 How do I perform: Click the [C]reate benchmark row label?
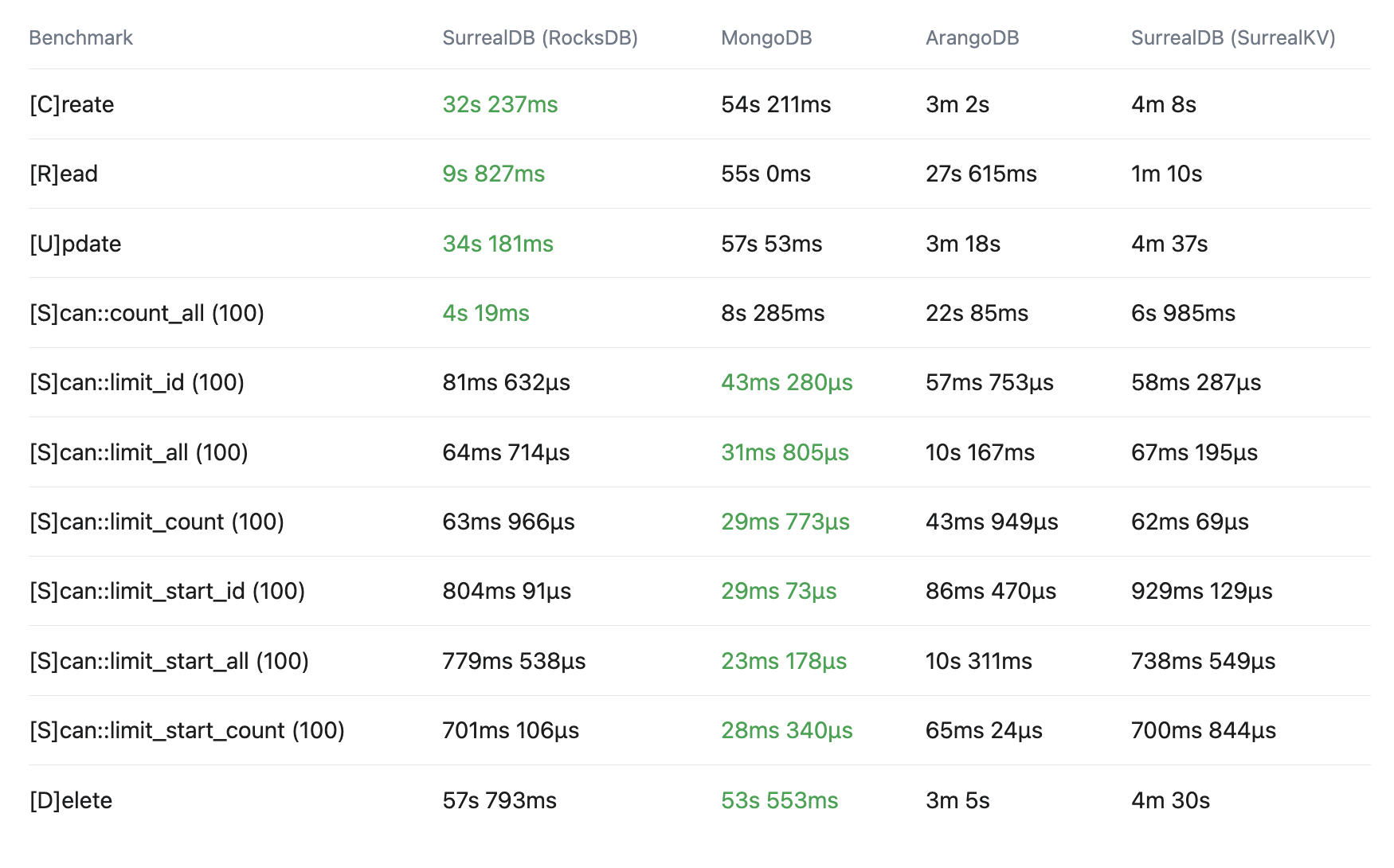point(72,104)
